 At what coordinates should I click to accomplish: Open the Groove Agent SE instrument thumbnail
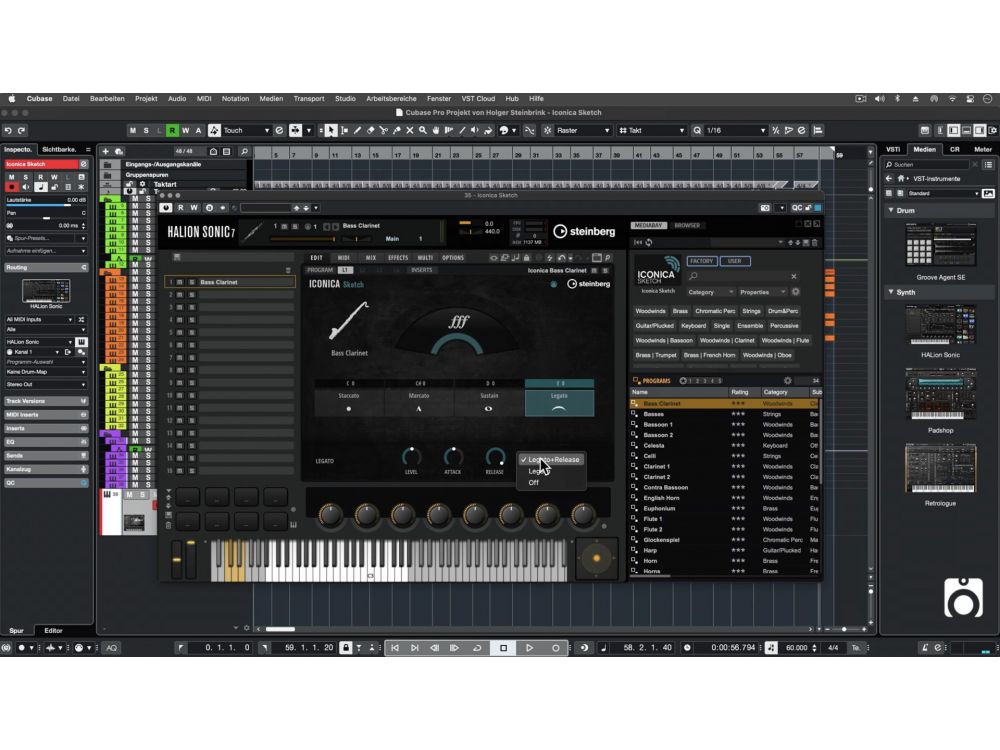(x=939, y=245)
